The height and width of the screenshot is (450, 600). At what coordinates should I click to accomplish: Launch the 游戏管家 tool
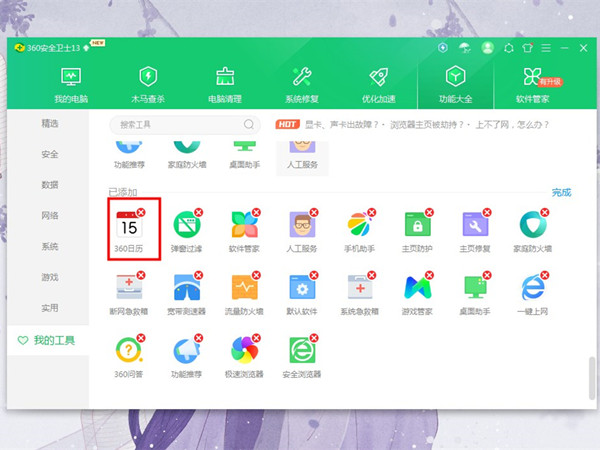click(417, 294)
